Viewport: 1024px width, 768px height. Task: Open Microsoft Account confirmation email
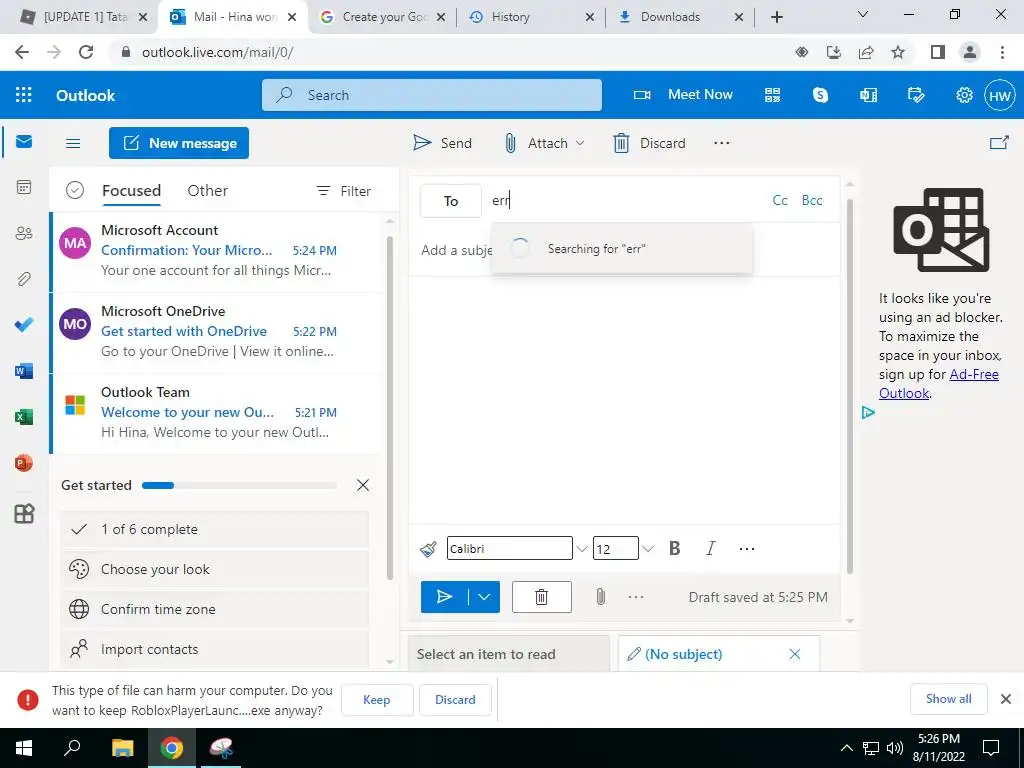click(217, 251)
